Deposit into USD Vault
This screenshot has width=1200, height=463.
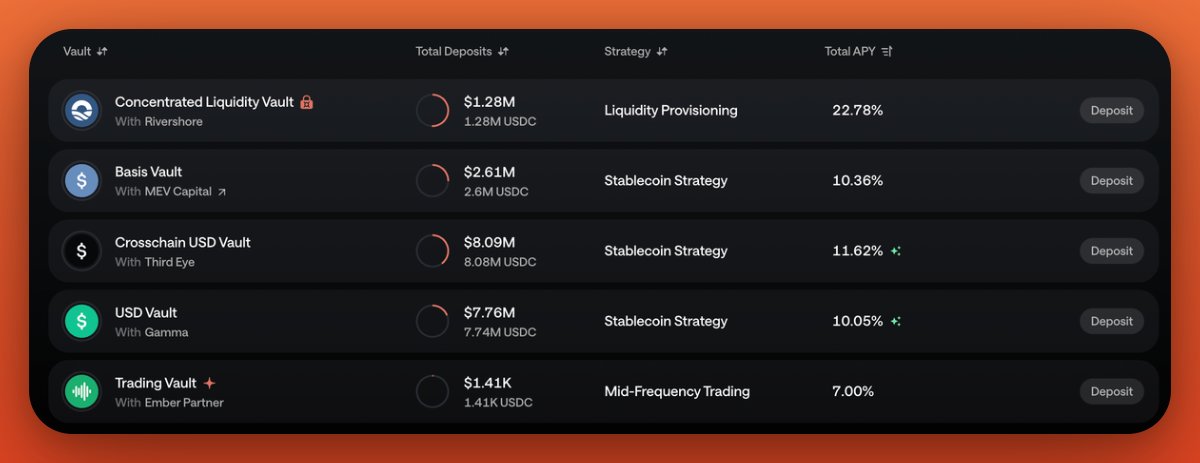1111,321
